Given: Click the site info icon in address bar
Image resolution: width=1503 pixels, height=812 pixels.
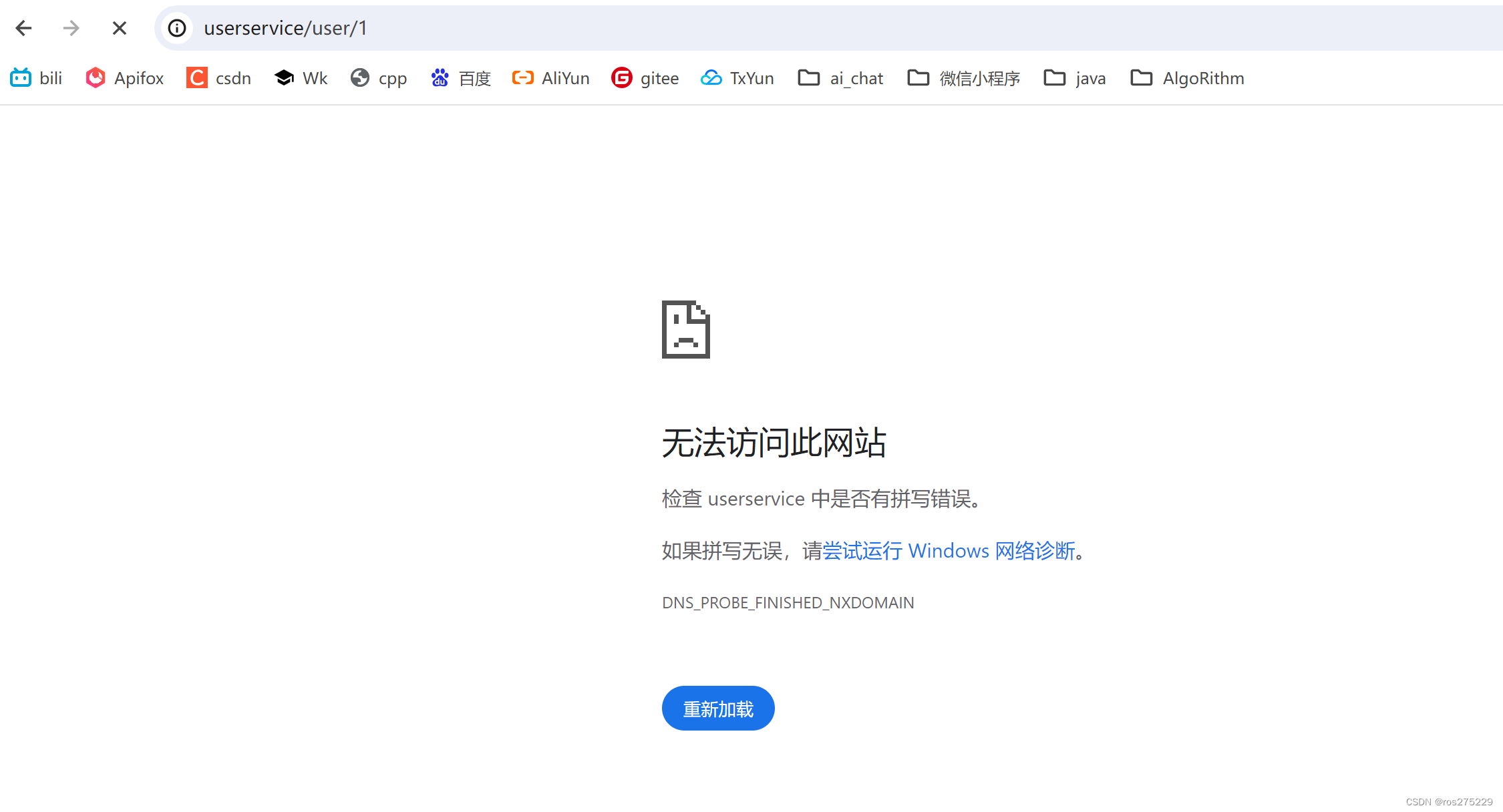Looking at the screenshot, I should [x=177, y=28].
